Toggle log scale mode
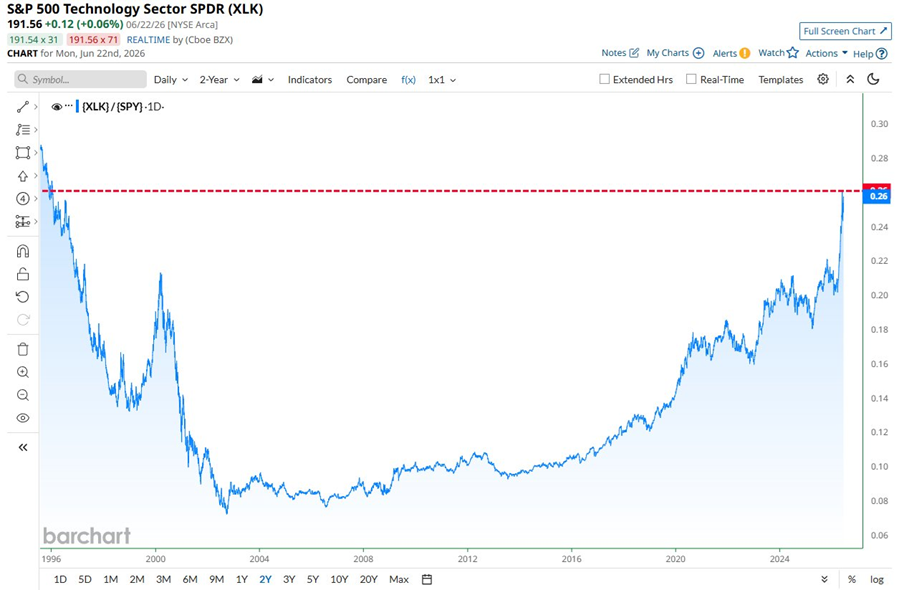Image resolution: width=899 pixels, height=590 pixels. [877, 579]
